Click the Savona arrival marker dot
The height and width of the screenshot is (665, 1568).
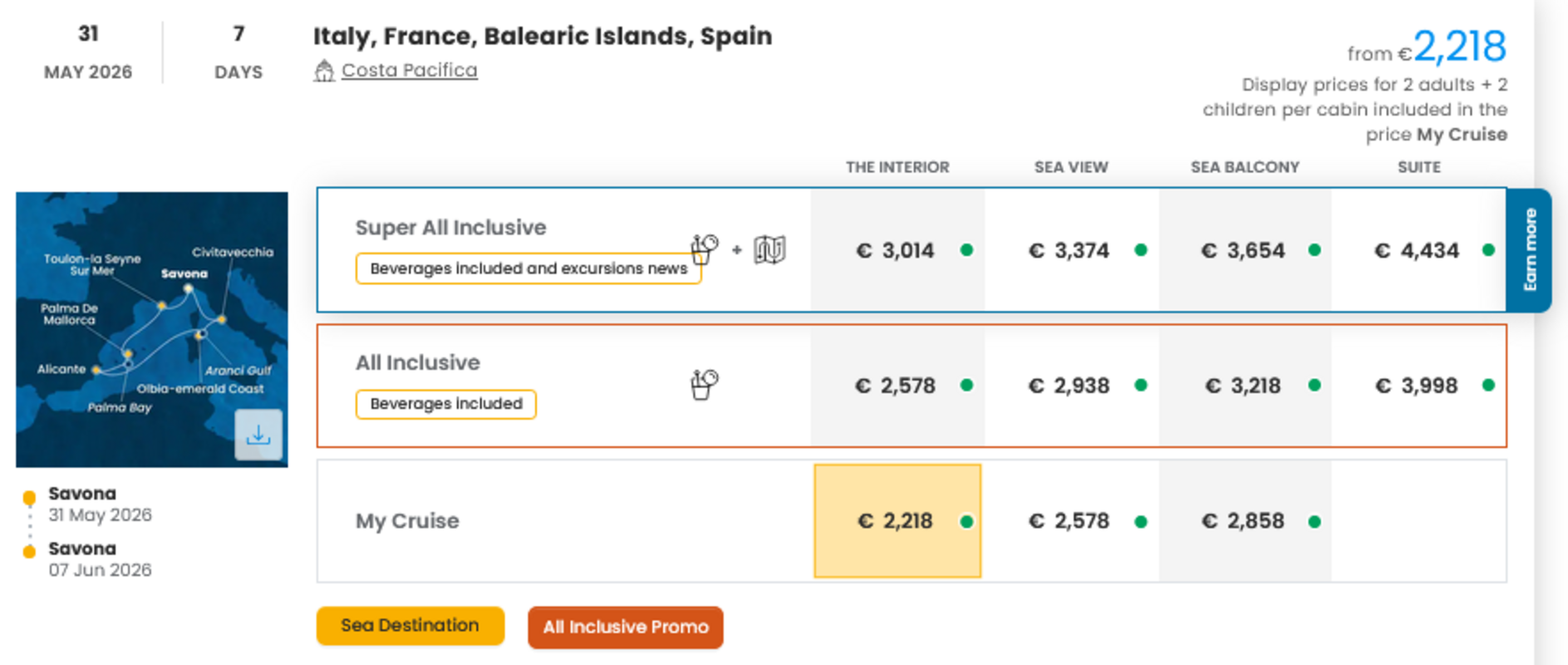(x=29, y=551)
